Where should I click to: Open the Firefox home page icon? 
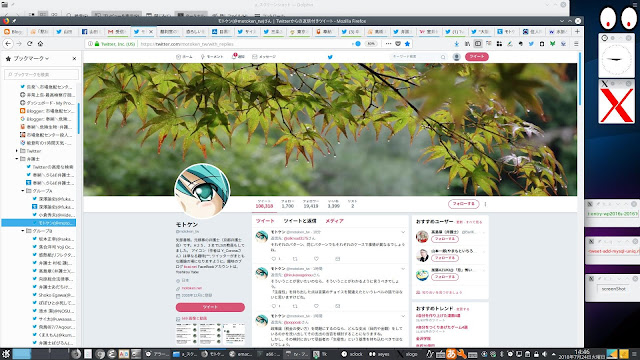pos(40,44)
